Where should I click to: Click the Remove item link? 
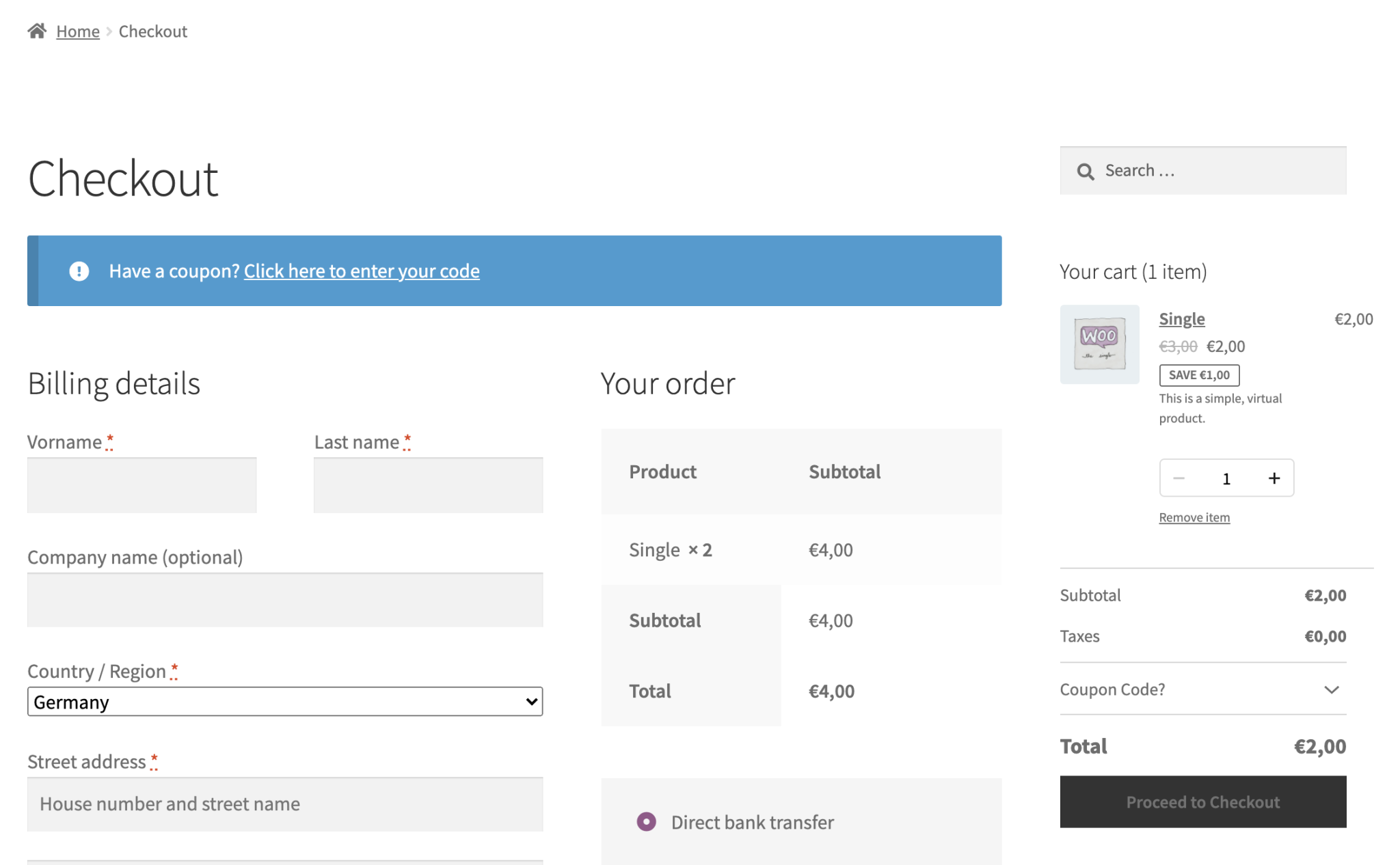point(1194,517)
